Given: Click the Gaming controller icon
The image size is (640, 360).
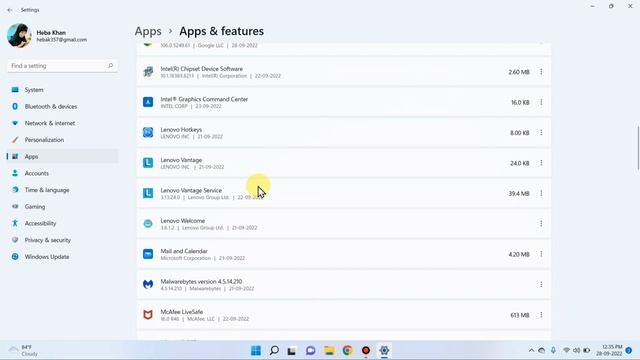Looking at the screenshot, I should coord(15,207).
